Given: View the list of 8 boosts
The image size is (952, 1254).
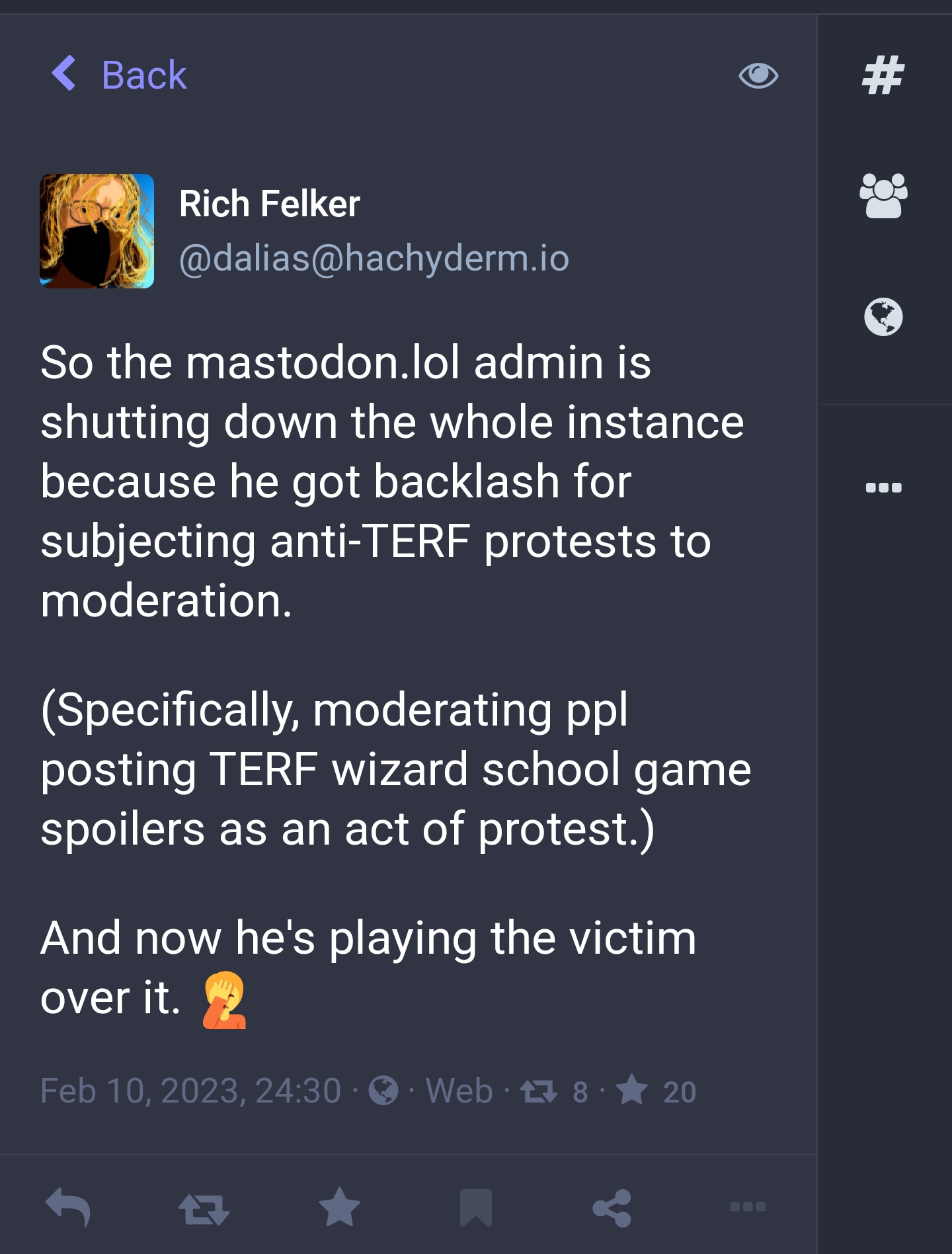Looking at the screenshot, I should pos(554,1091).
